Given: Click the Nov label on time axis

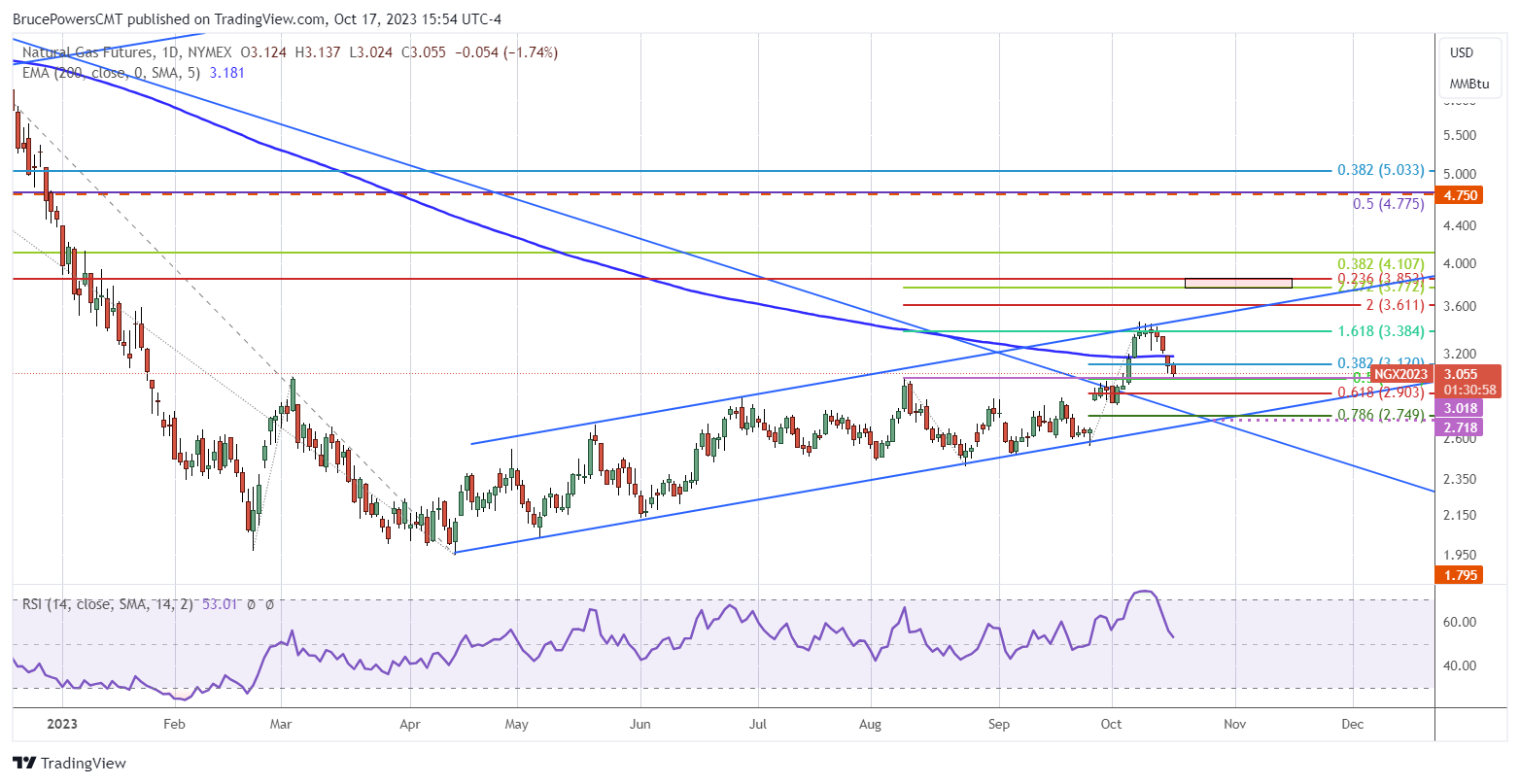Looking at the screenshot, I should 1234,724.
